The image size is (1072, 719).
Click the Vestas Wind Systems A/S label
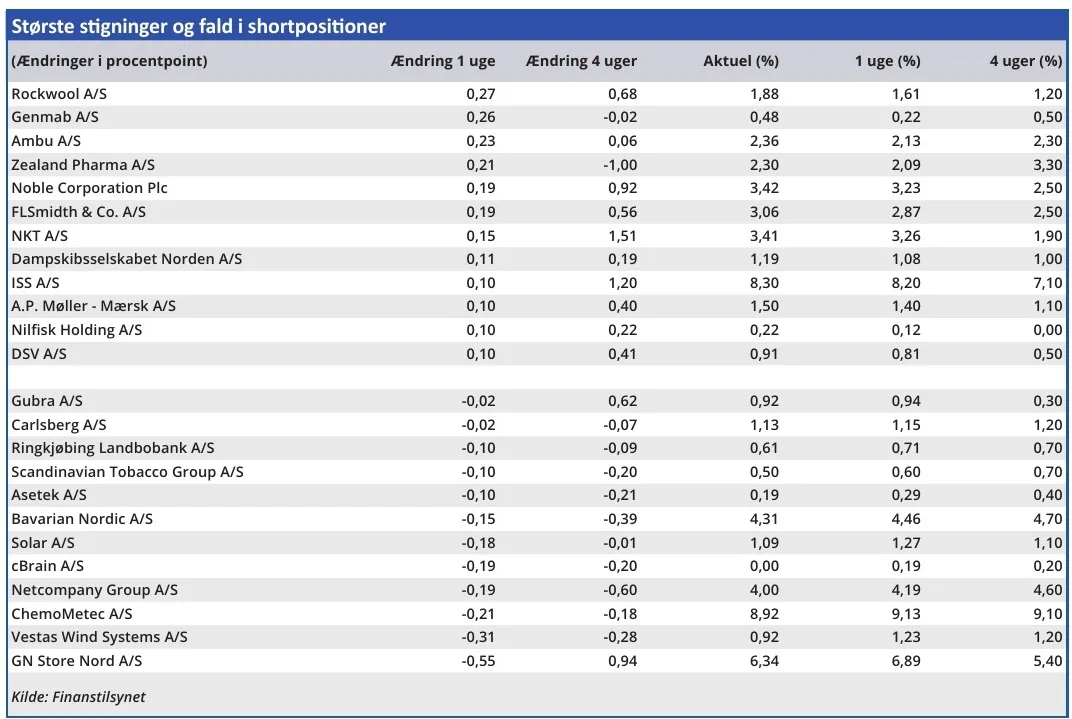pyautogui.click(x=99, y=637)
